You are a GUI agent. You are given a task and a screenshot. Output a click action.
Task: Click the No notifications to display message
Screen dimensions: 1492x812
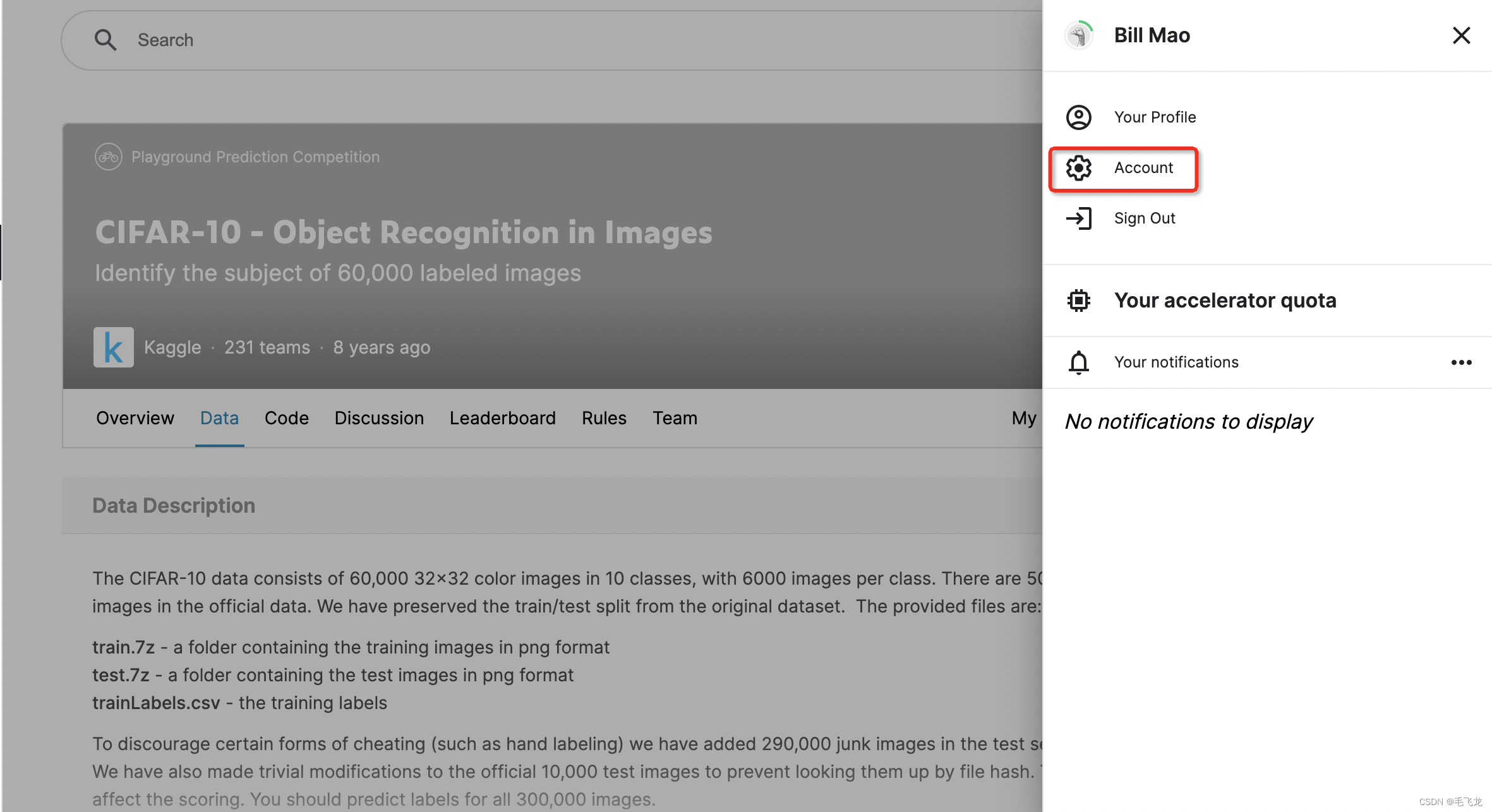1189,421
